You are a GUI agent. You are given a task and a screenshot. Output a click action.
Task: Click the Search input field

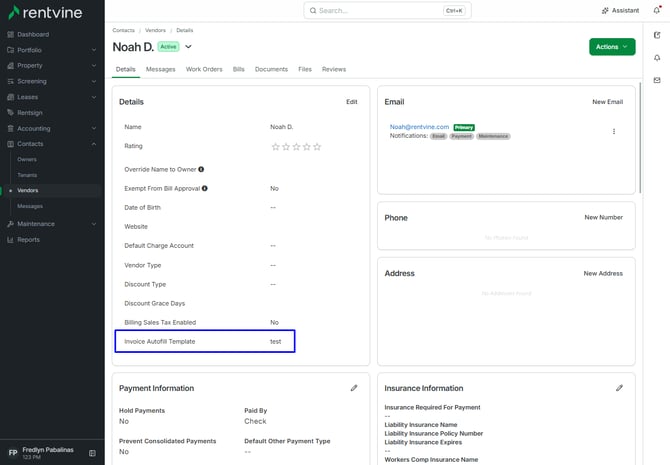pyautogui.click(x=388, y=10)
